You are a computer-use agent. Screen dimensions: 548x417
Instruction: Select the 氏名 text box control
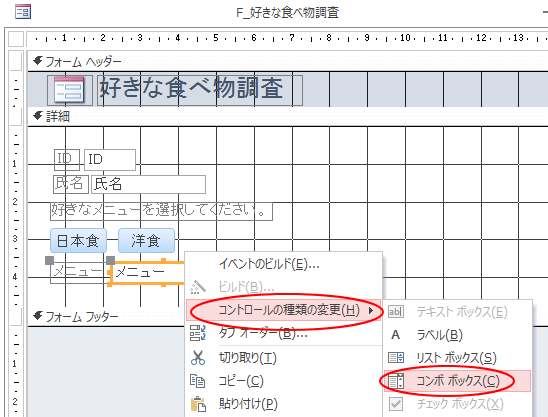[148, 184]
